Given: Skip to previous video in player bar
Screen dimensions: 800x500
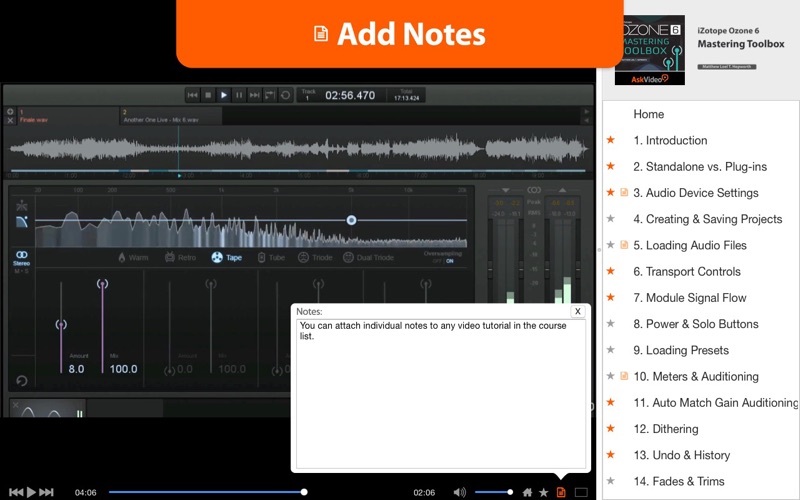Looking at the screenshot, I should (x=16, y=492).
